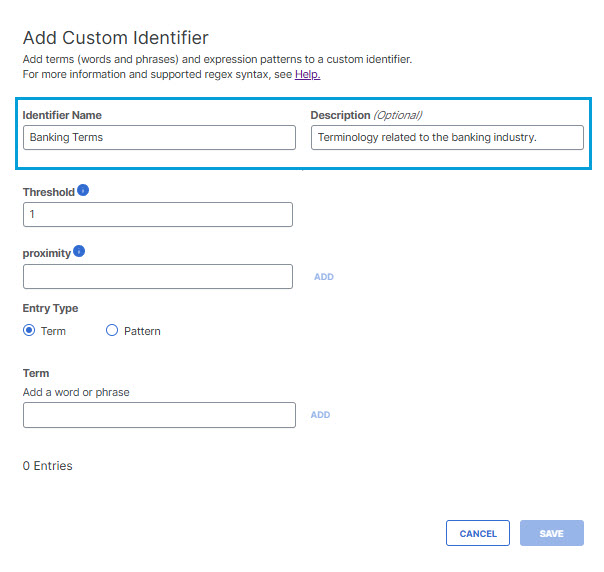Click the SAVE button
The width and height of the screenshot is (604, 572).
(x=552, y=533)
